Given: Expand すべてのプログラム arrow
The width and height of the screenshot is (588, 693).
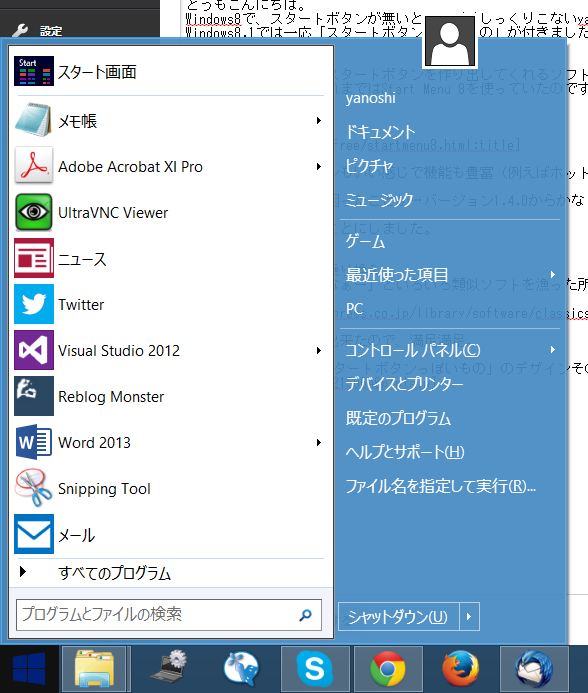Looking at the screenshot, I should coord(23,571).
